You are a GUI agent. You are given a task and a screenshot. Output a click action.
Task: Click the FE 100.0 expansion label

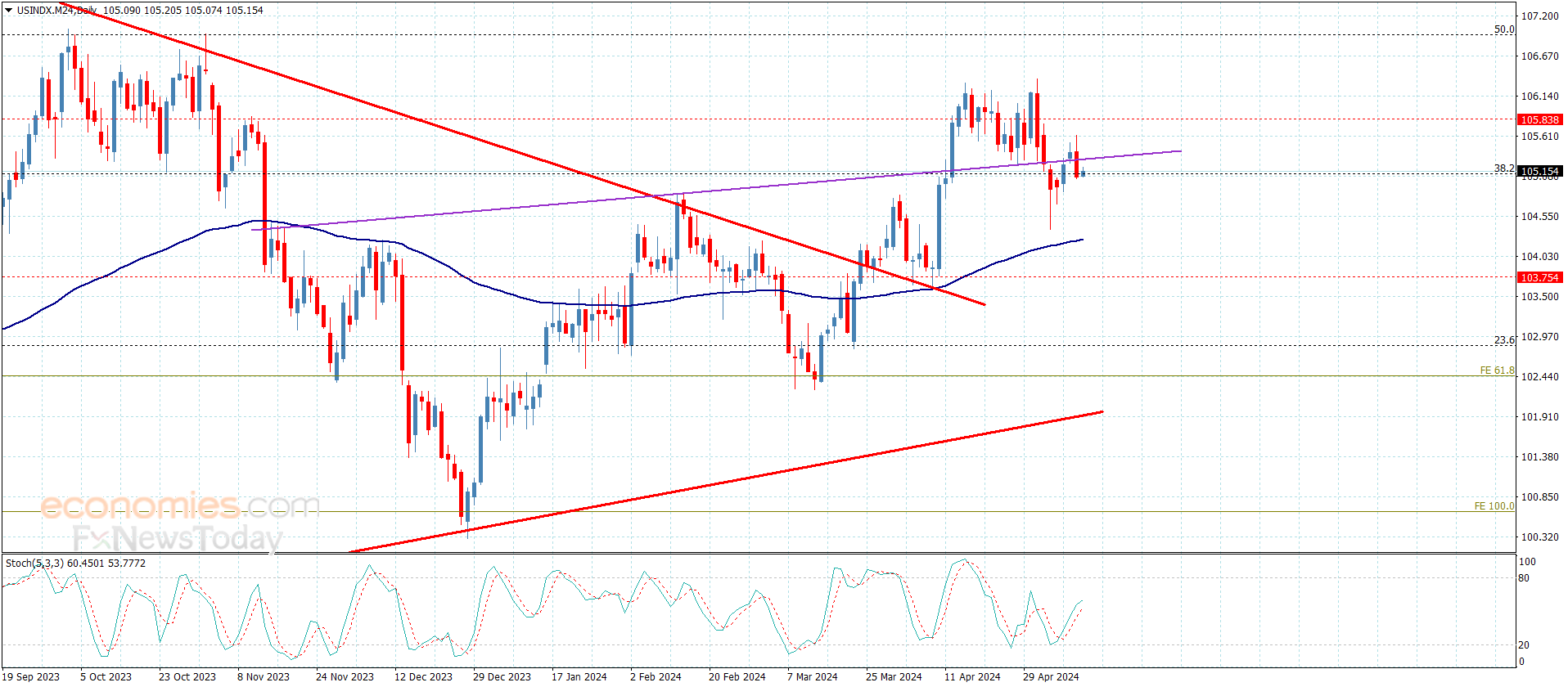click(x=1494, y=506)
